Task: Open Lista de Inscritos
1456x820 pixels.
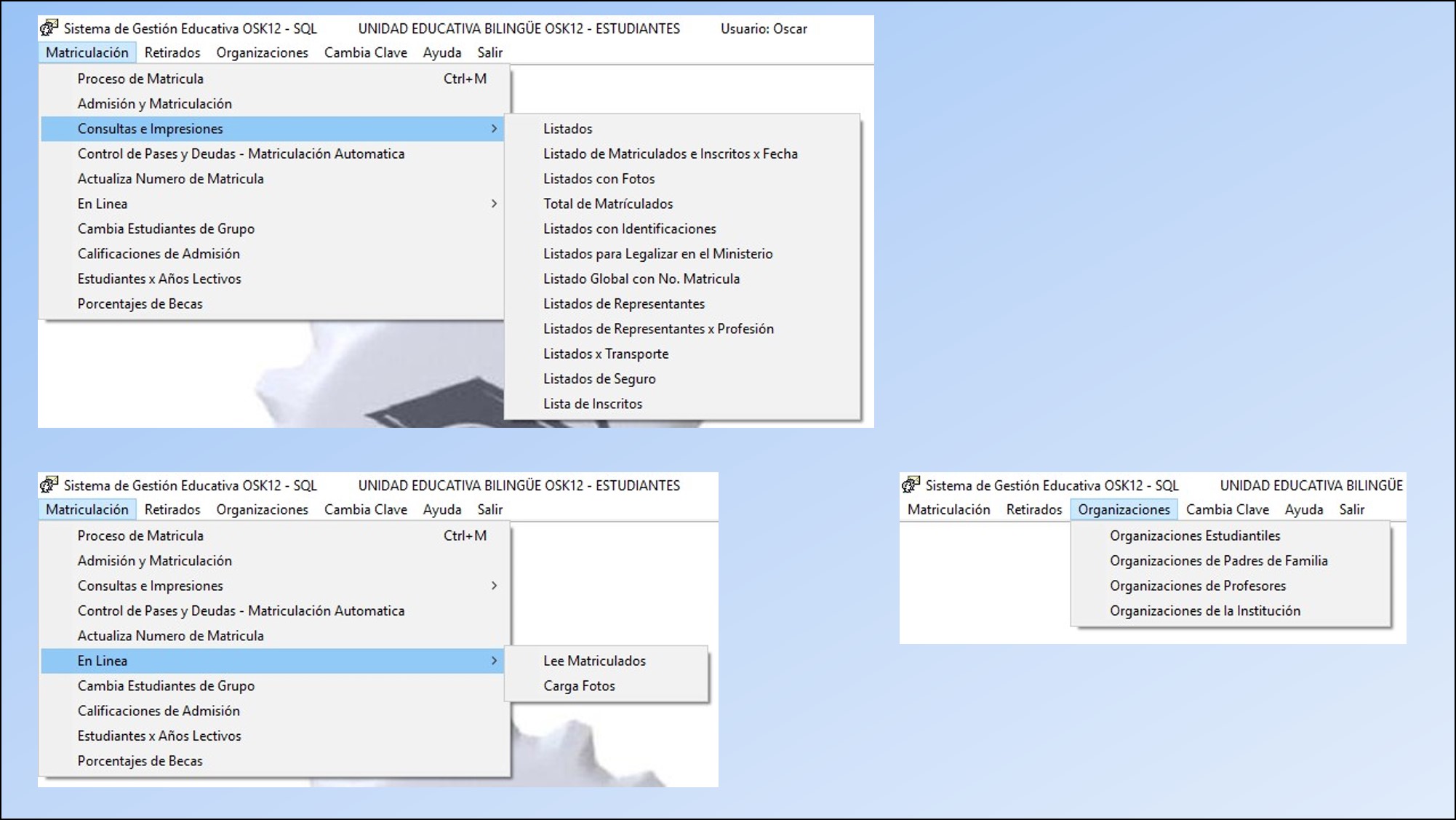Action: 592,404
